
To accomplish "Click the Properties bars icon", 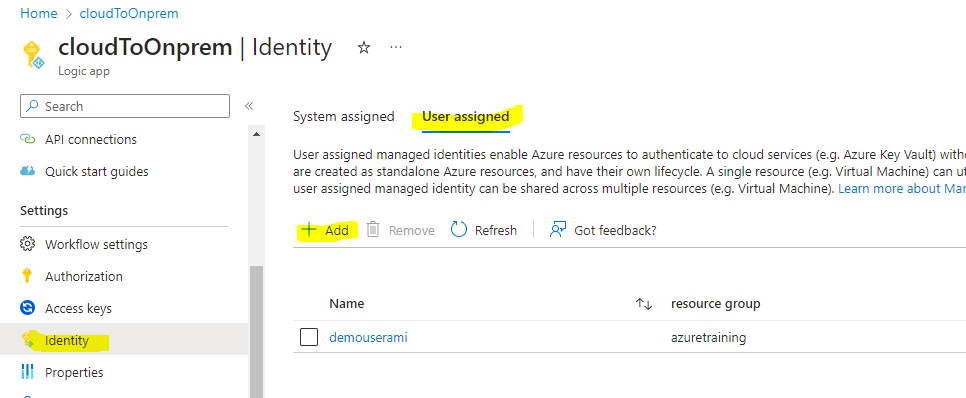I will 28,372.
